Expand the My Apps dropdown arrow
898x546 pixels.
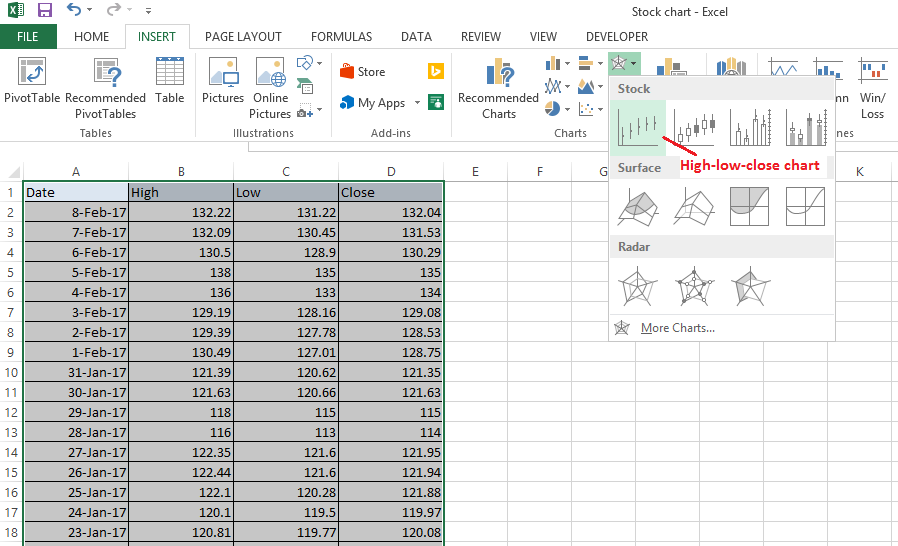point(417,103)
